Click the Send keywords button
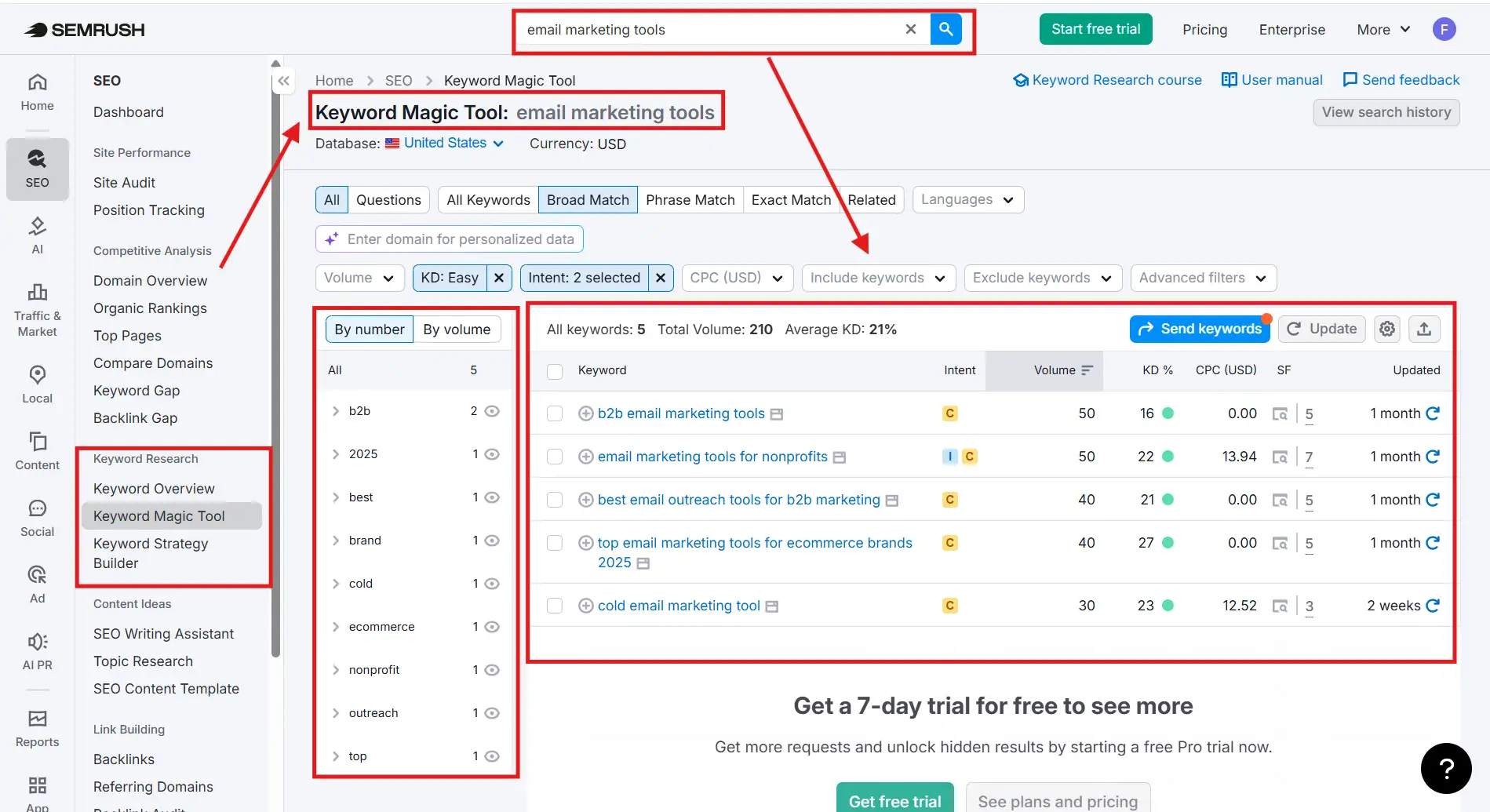1490x812 pixels. 1199,329
